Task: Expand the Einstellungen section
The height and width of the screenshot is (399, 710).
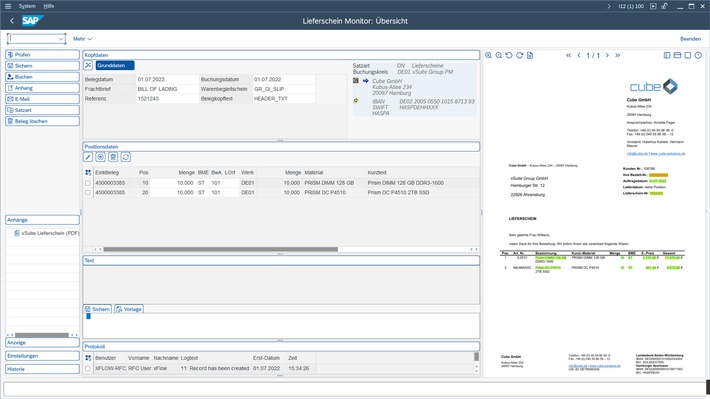Action: coord(43,356)
